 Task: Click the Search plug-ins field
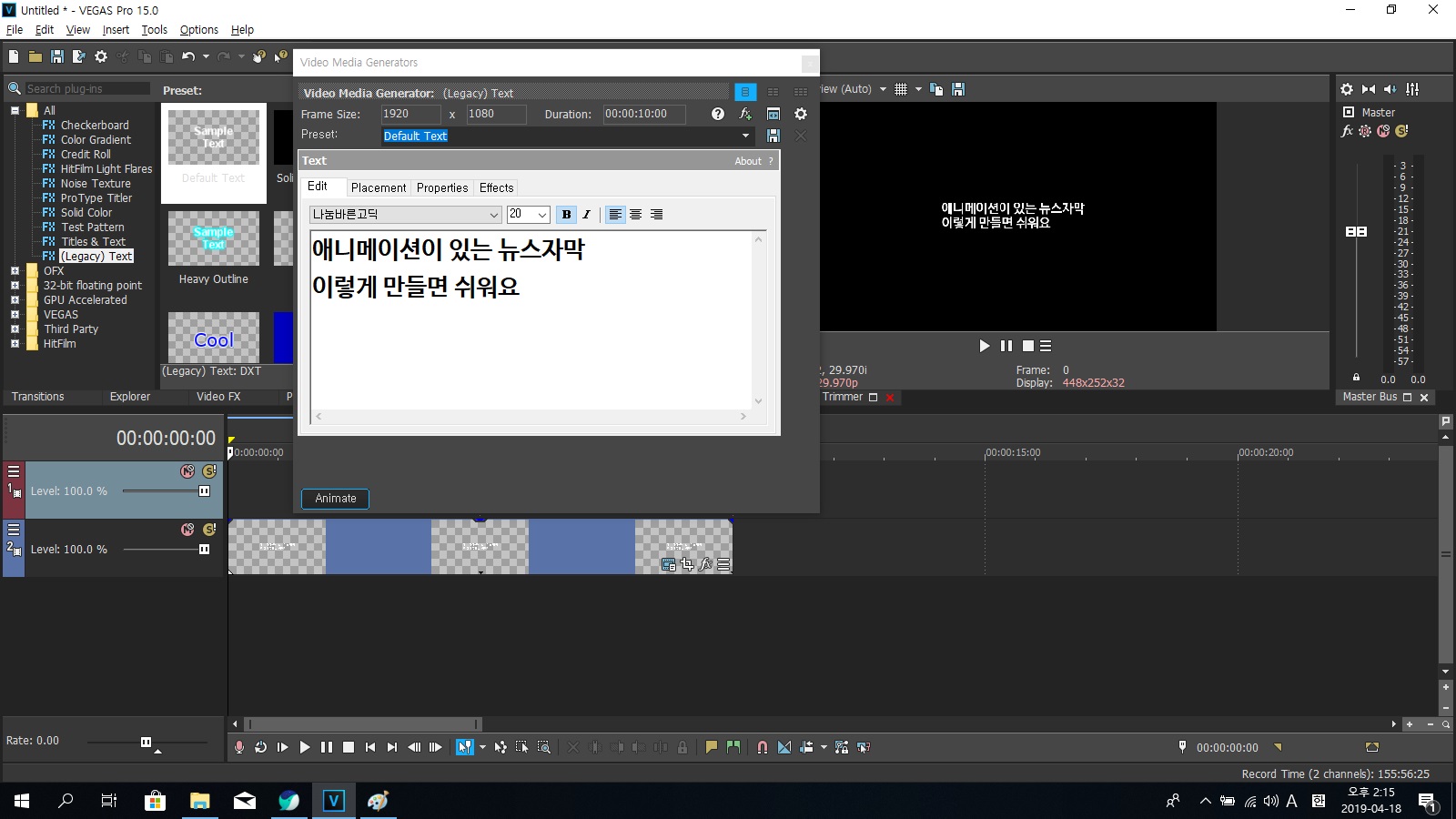(87, 88)
